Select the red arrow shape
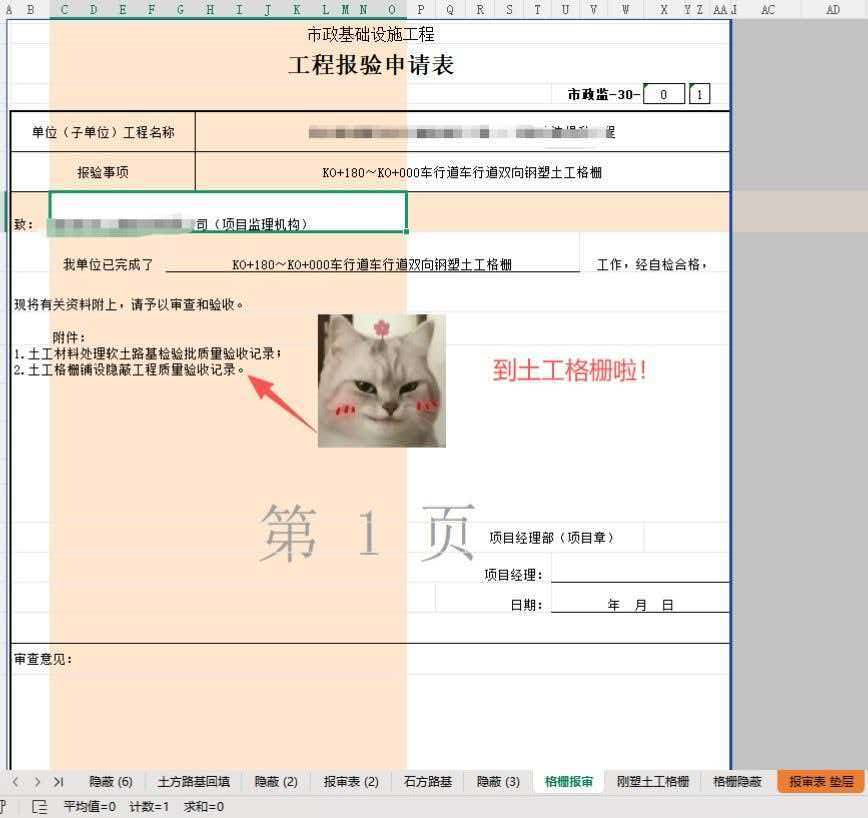This screenshot has width=868, height=818. tap(281, 402)
